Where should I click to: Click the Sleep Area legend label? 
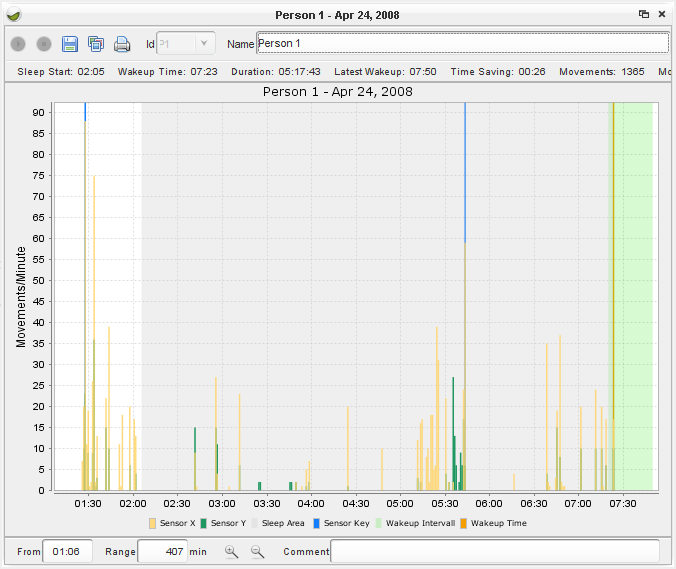pyautogui.click(x=283, y=523)
